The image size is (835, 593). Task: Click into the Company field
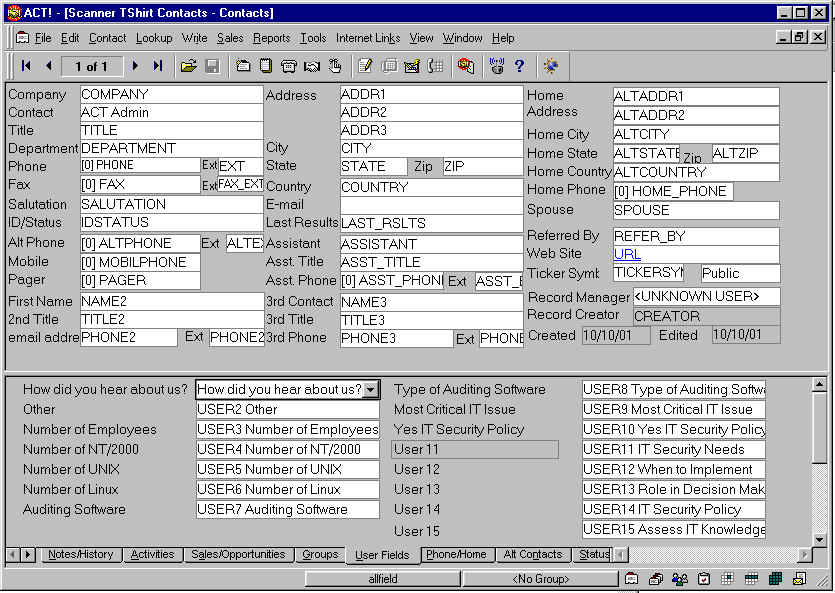171,94
